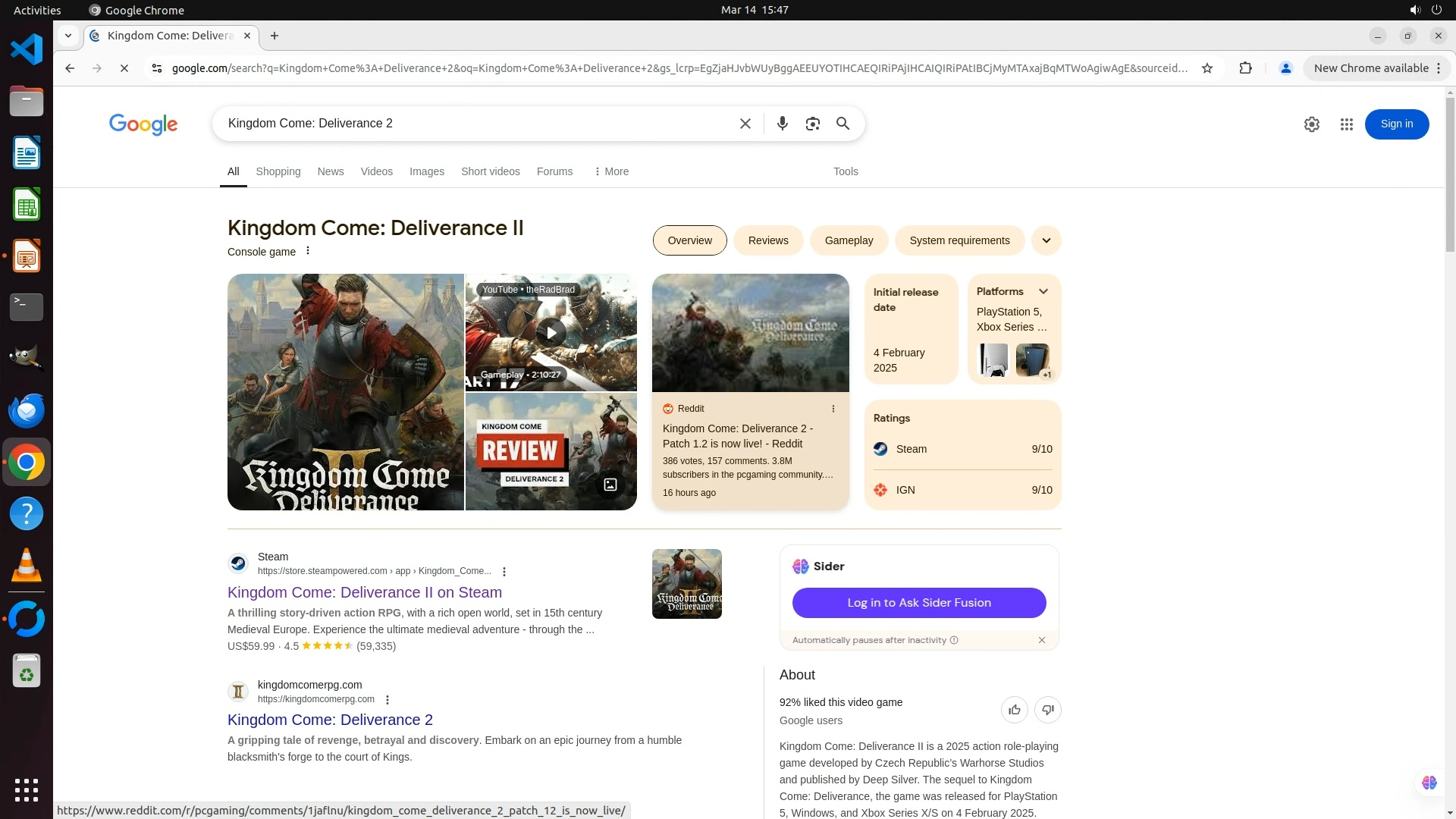Open Google Lens image search
1456x819 pixels.
click(x=812, y=124)
